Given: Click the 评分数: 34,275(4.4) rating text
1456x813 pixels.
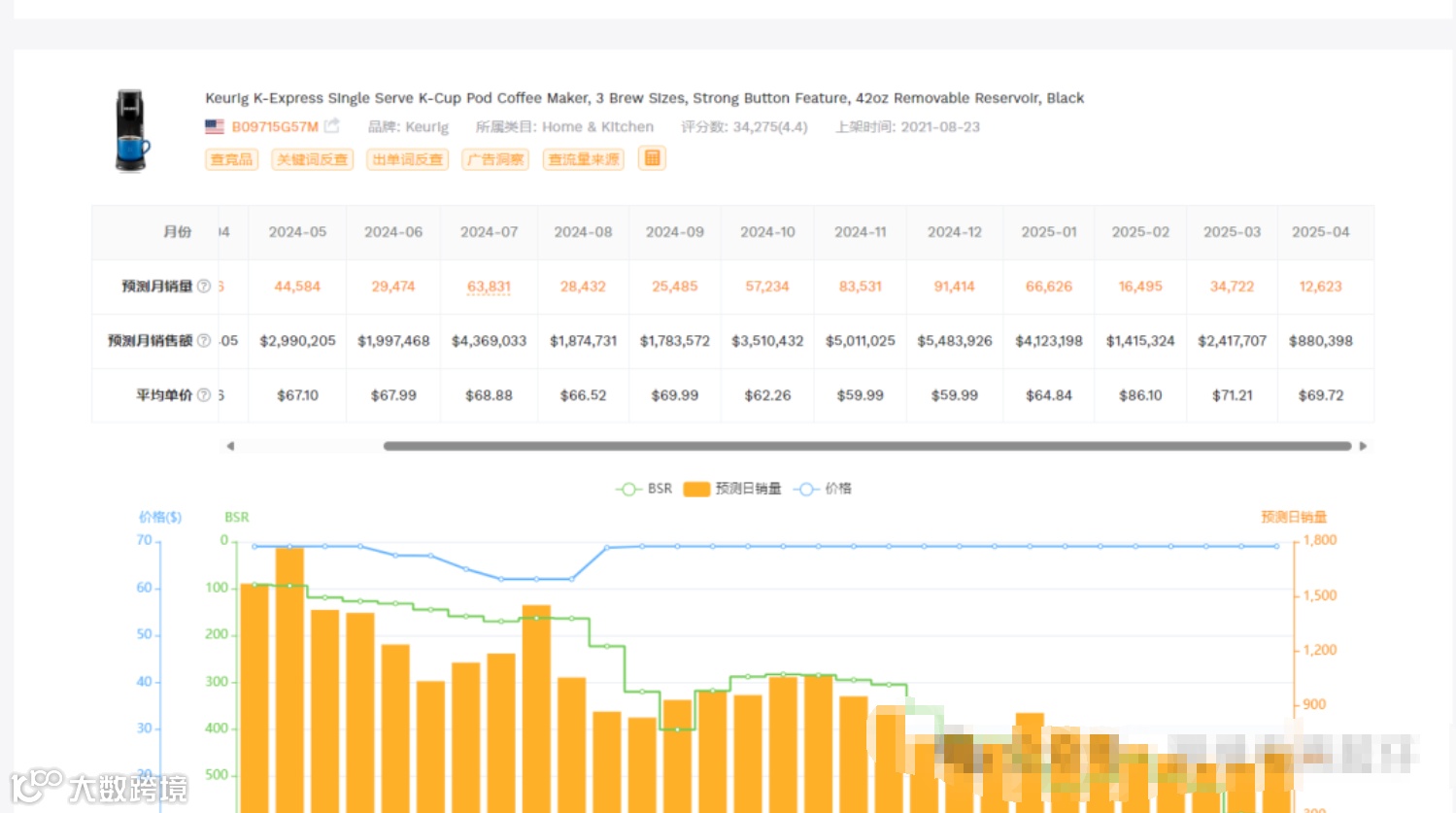Looking at the screenshot, I should pyautogui.click(x=744, y=127).
